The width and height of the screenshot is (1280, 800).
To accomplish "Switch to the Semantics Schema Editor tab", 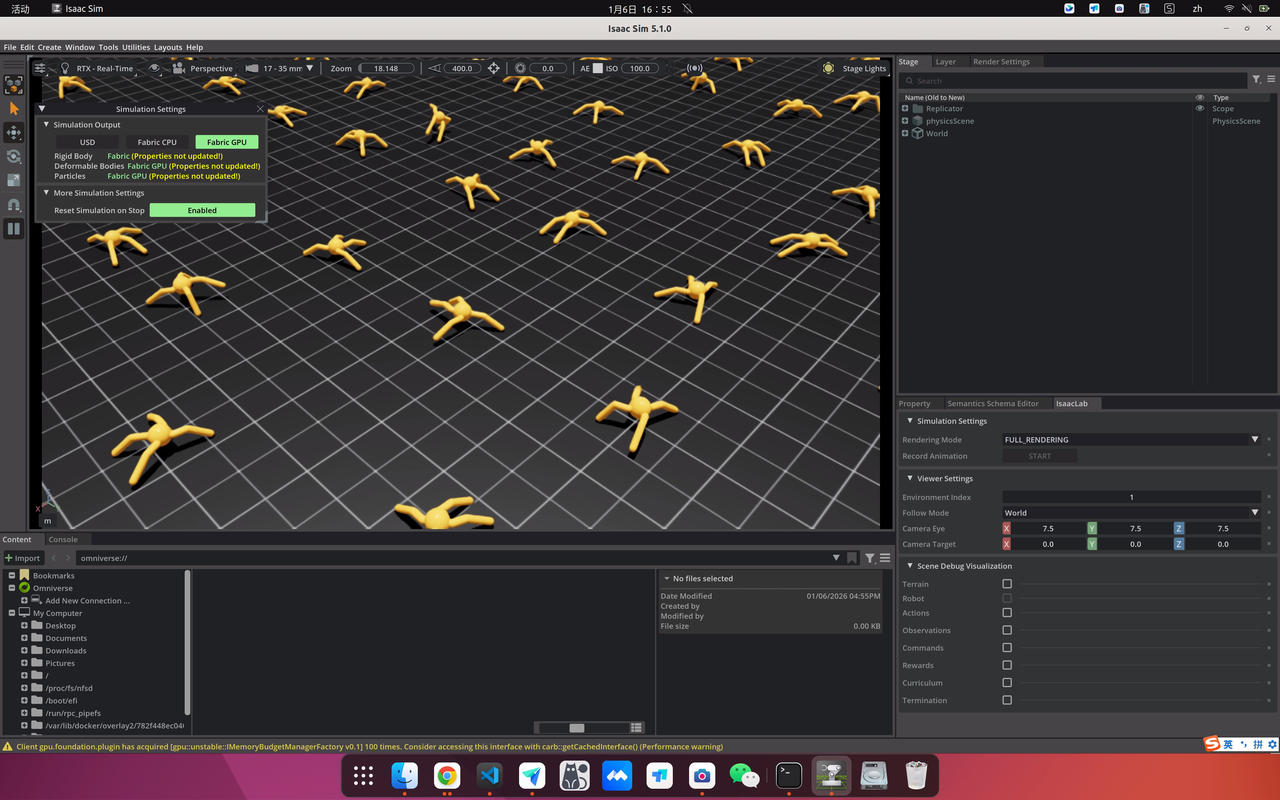I will click(993, 403).
